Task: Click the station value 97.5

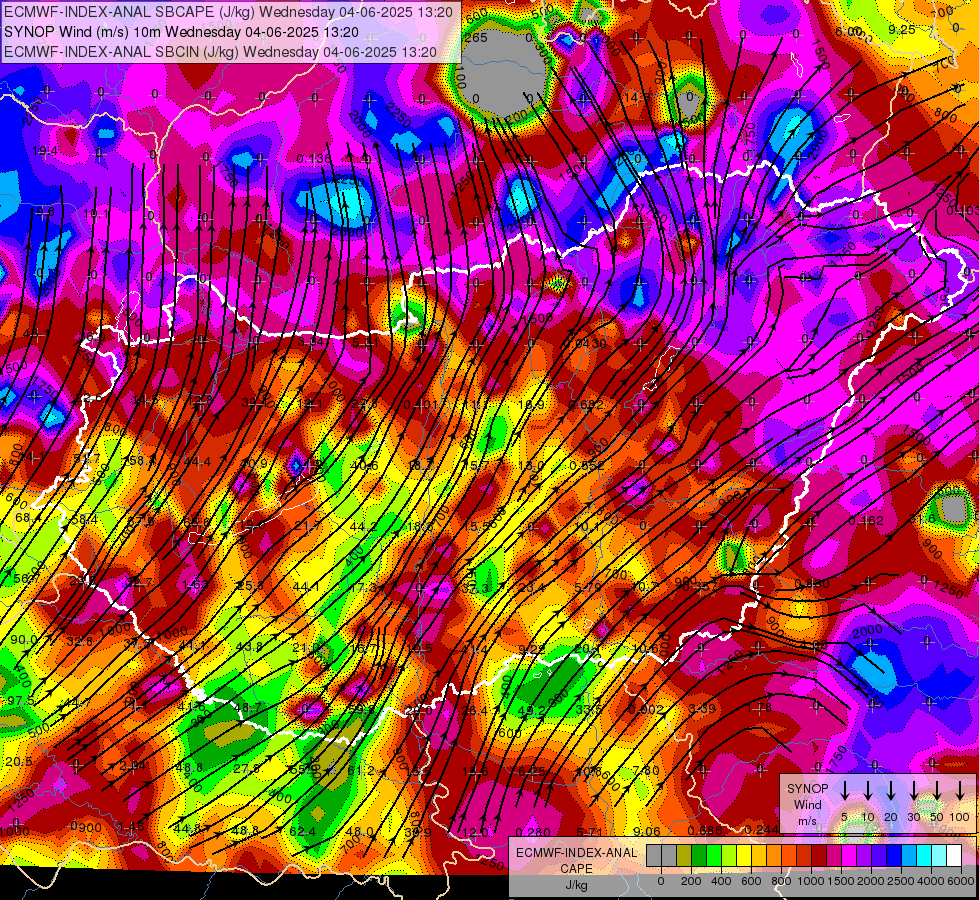Action: pos(21,701)
